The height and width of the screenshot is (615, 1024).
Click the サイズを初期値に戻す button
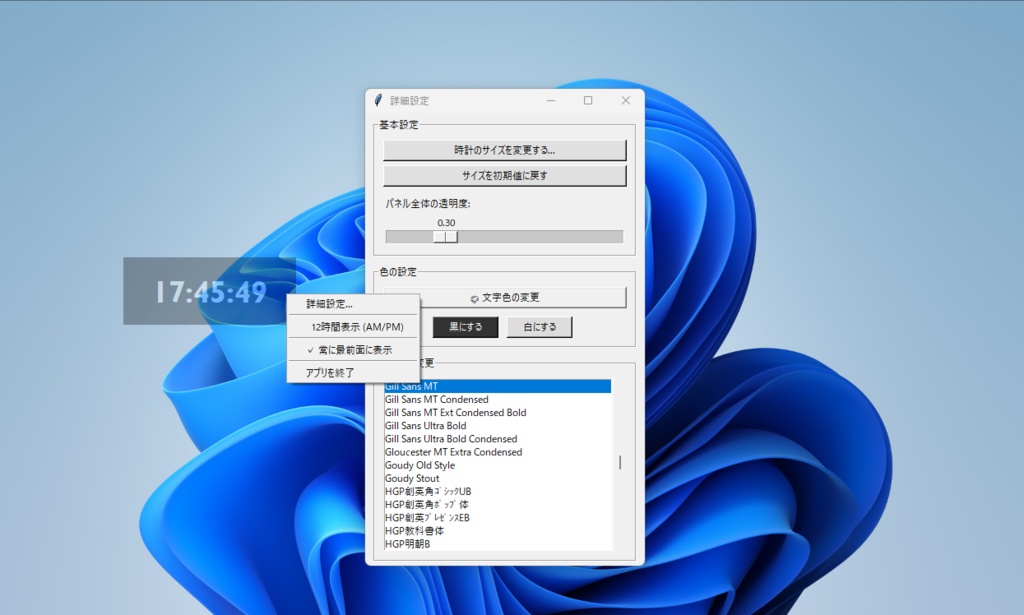pos(504,176)
